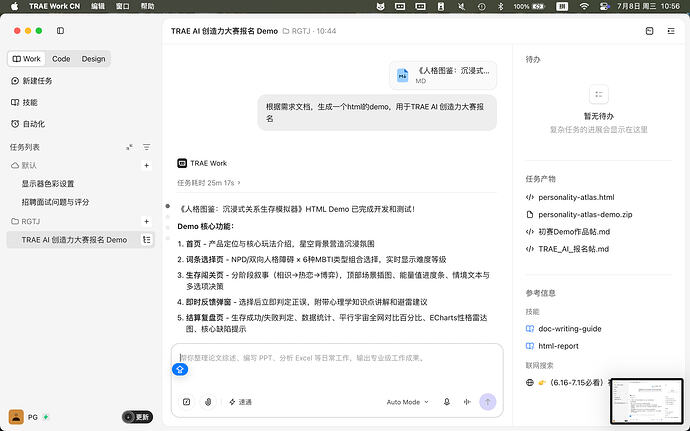Open Control Center in the menu bar
The width and height of the screenshot is (690, 431).
pyautogui.click(x=605, y=6)
